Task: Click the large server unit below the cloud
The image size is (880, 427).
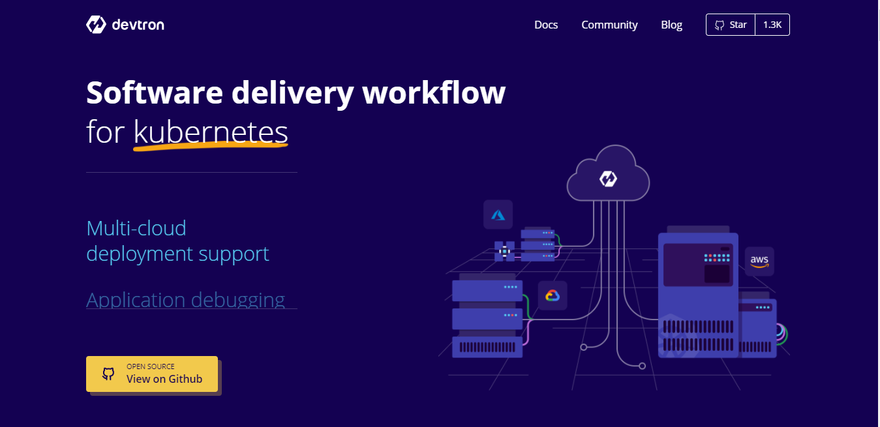Action: 699,295
